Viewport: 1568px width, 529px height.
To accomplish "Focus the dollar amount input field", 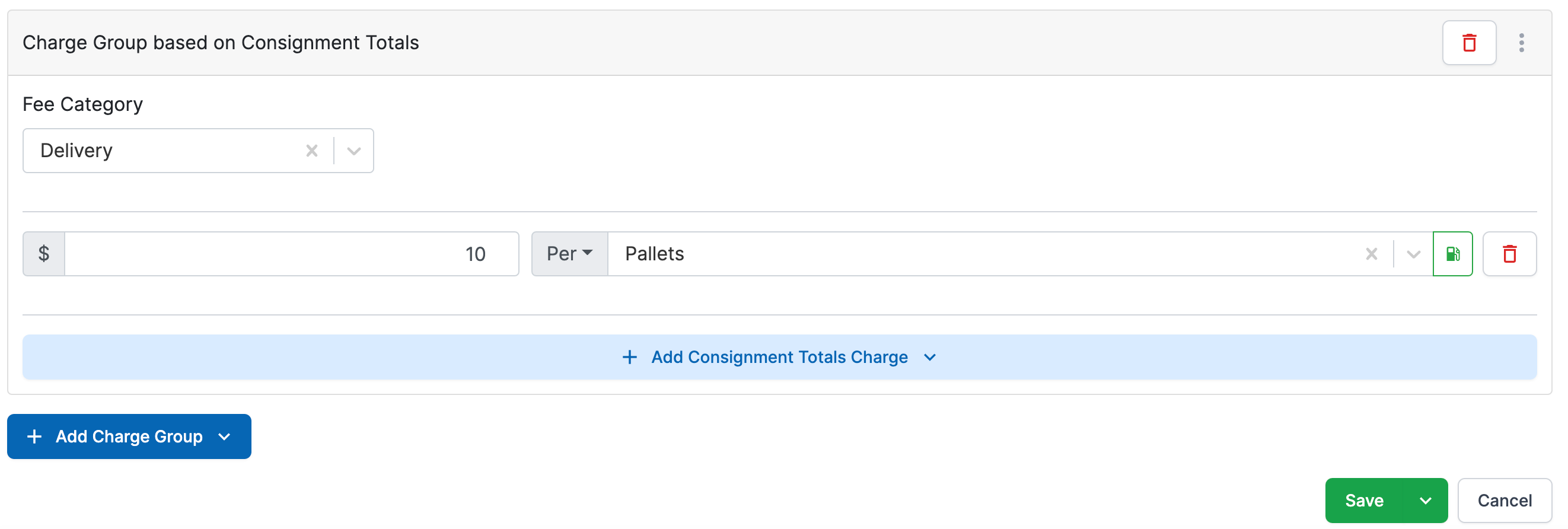I will coord(291,254).
